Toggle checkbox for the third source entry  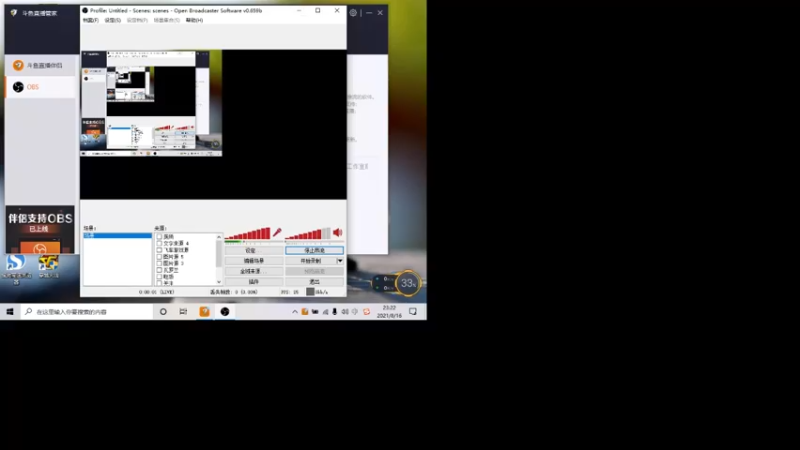point(159,250)
